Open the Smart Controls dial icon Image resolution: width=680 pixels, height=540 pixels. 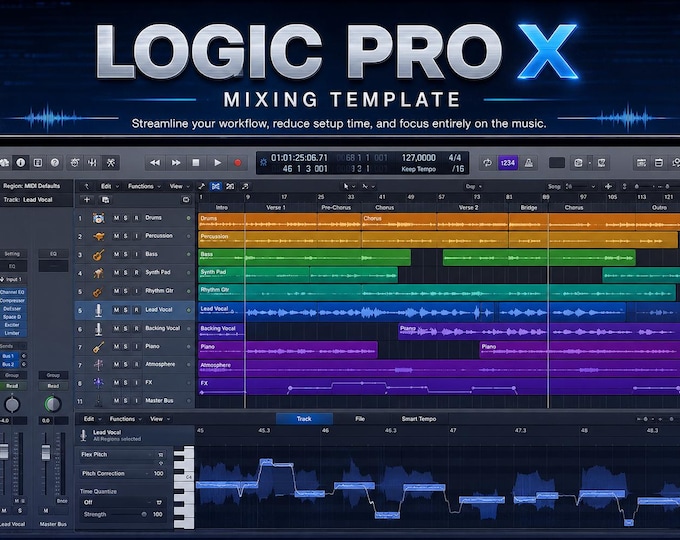click(75, 163)
